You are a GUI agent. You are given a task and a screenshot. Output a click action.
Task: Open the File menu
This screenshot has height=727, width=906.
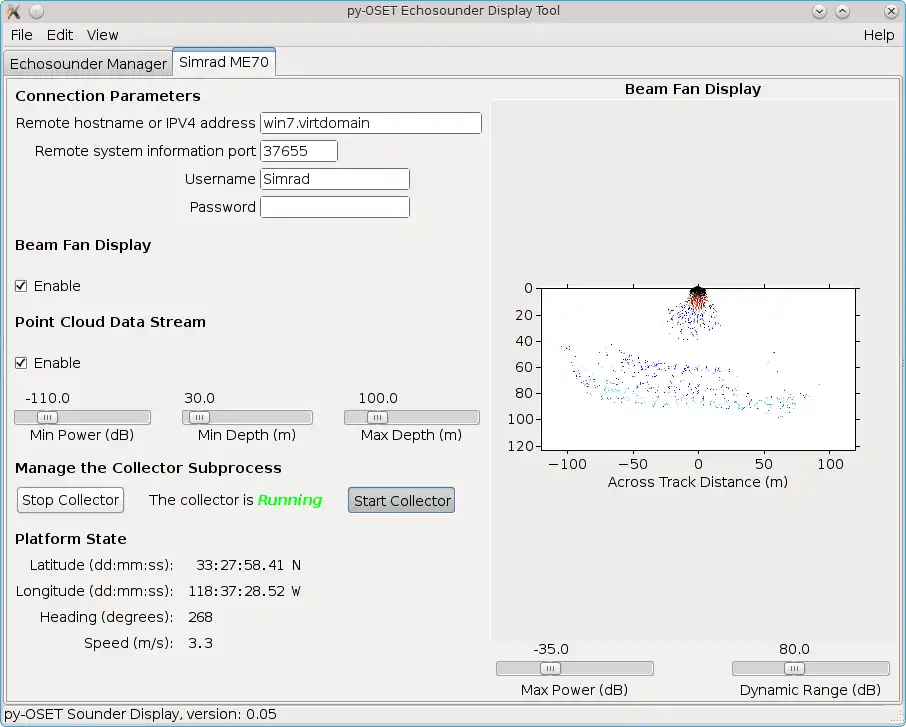(x=21, y=35)
